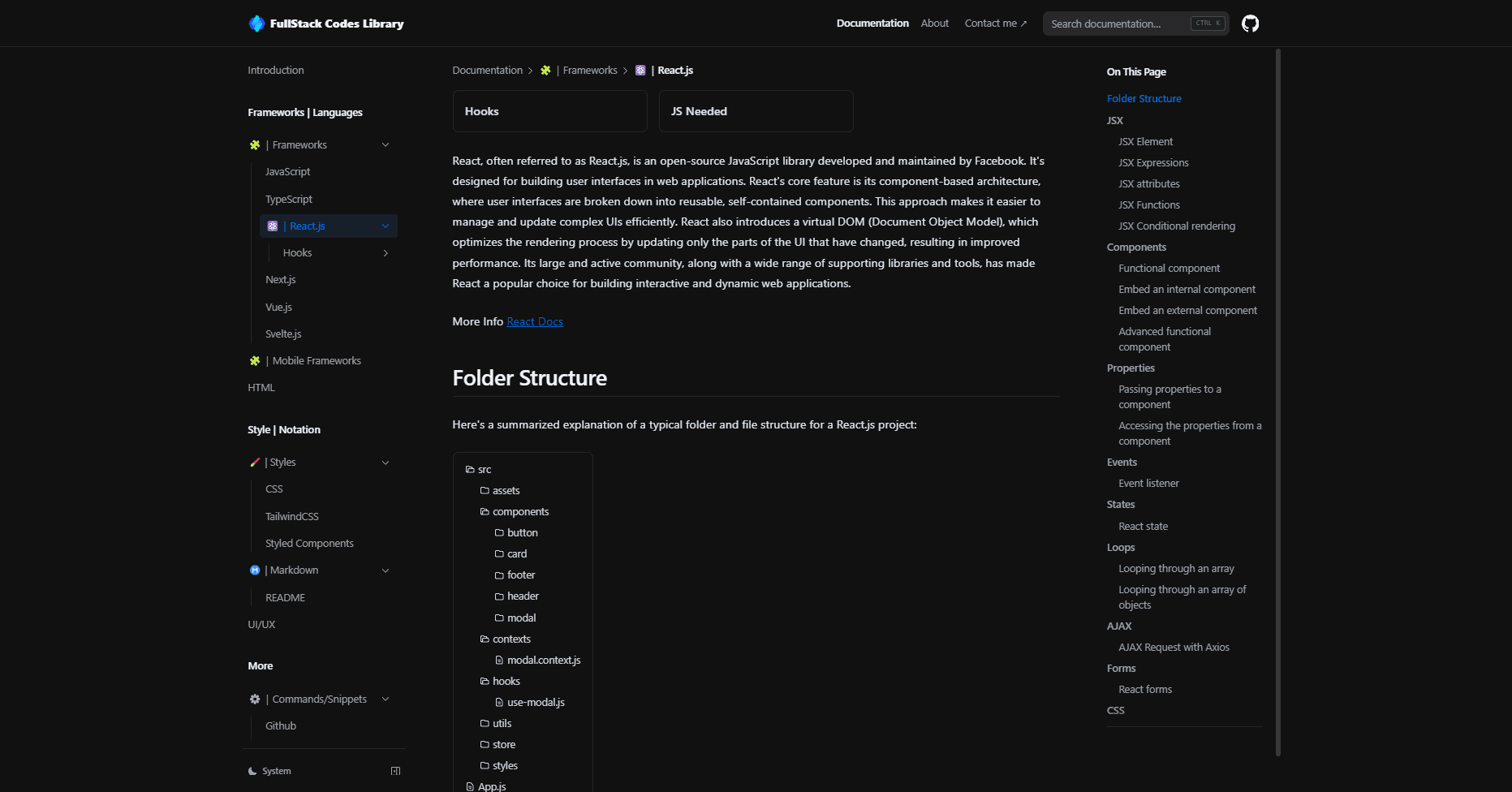Click the page outline scrollbar
The image size is (1512, 792).
coord(1278,402)
